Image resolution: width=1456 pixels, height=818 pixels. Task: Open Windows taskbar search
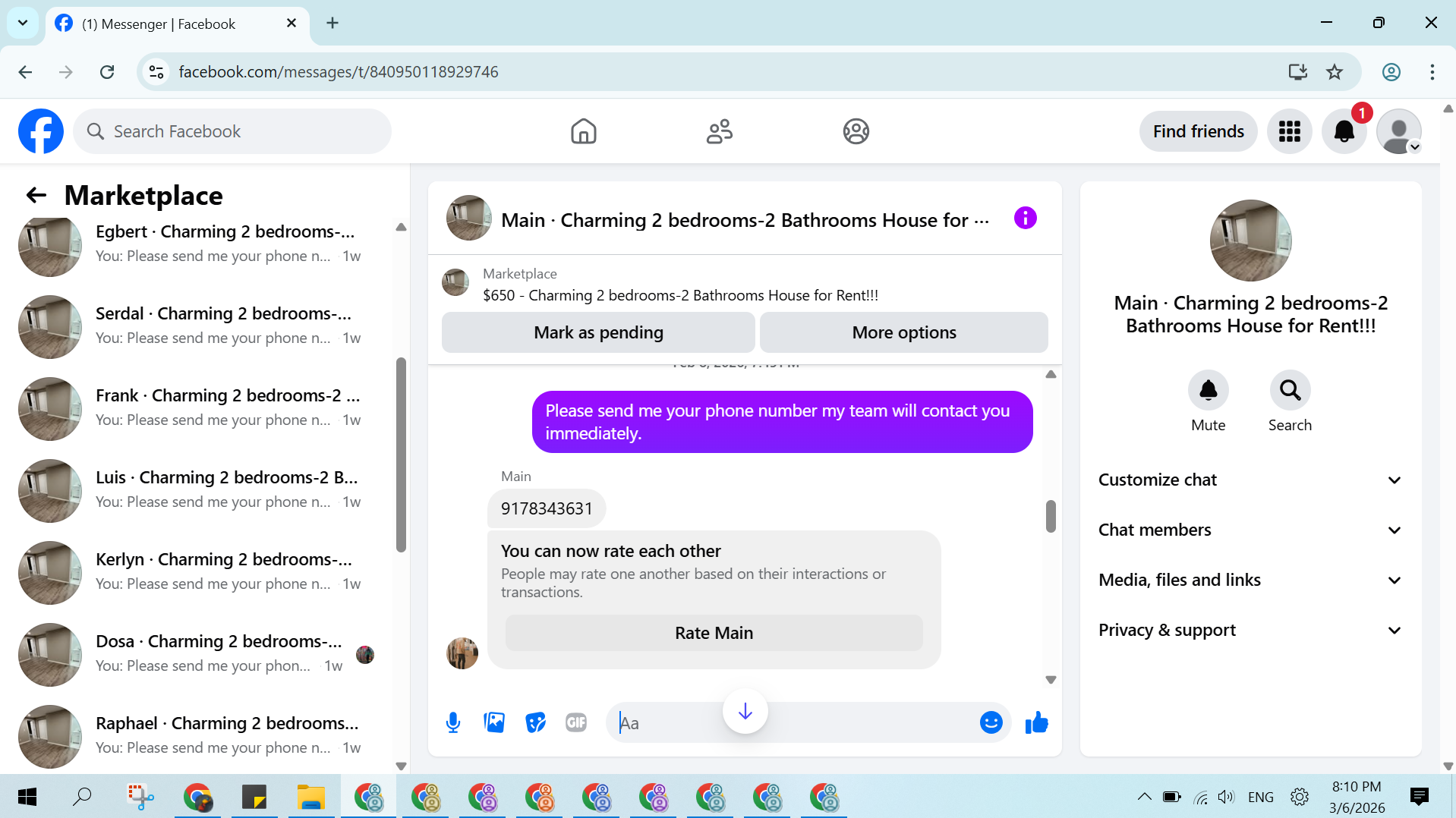click(x=82, y=797)
